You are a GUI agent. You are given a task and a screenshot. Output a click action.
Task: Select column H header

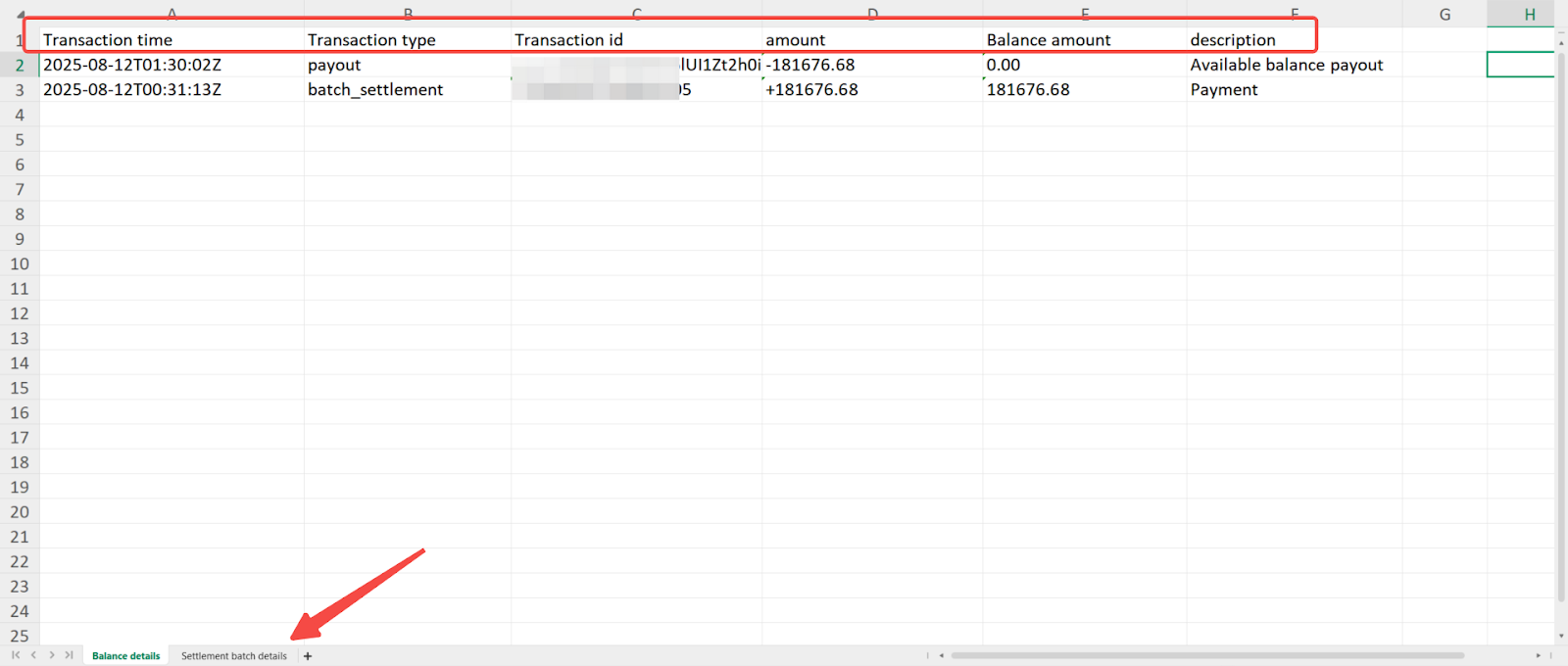tap(1529, 15)
